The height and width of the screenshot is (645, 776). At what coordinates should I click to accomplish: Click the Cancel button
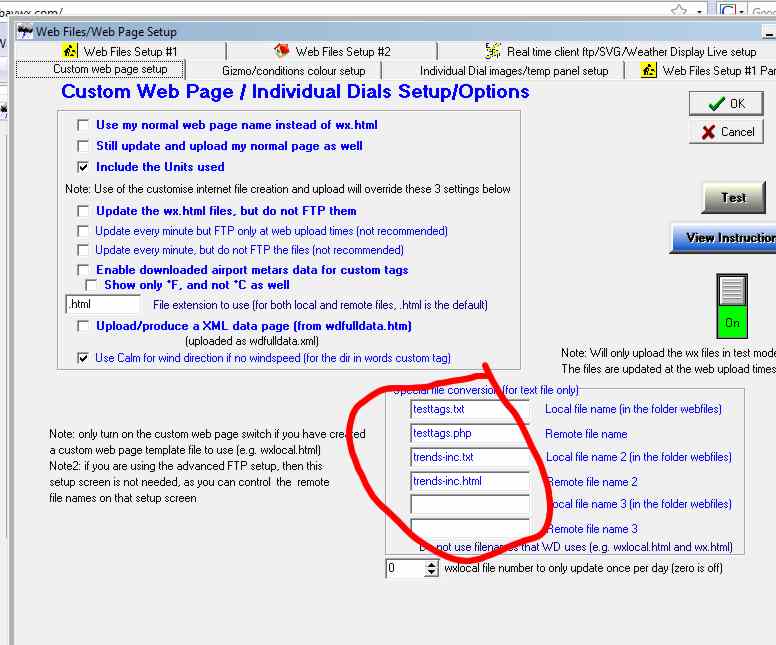[726, 132]
